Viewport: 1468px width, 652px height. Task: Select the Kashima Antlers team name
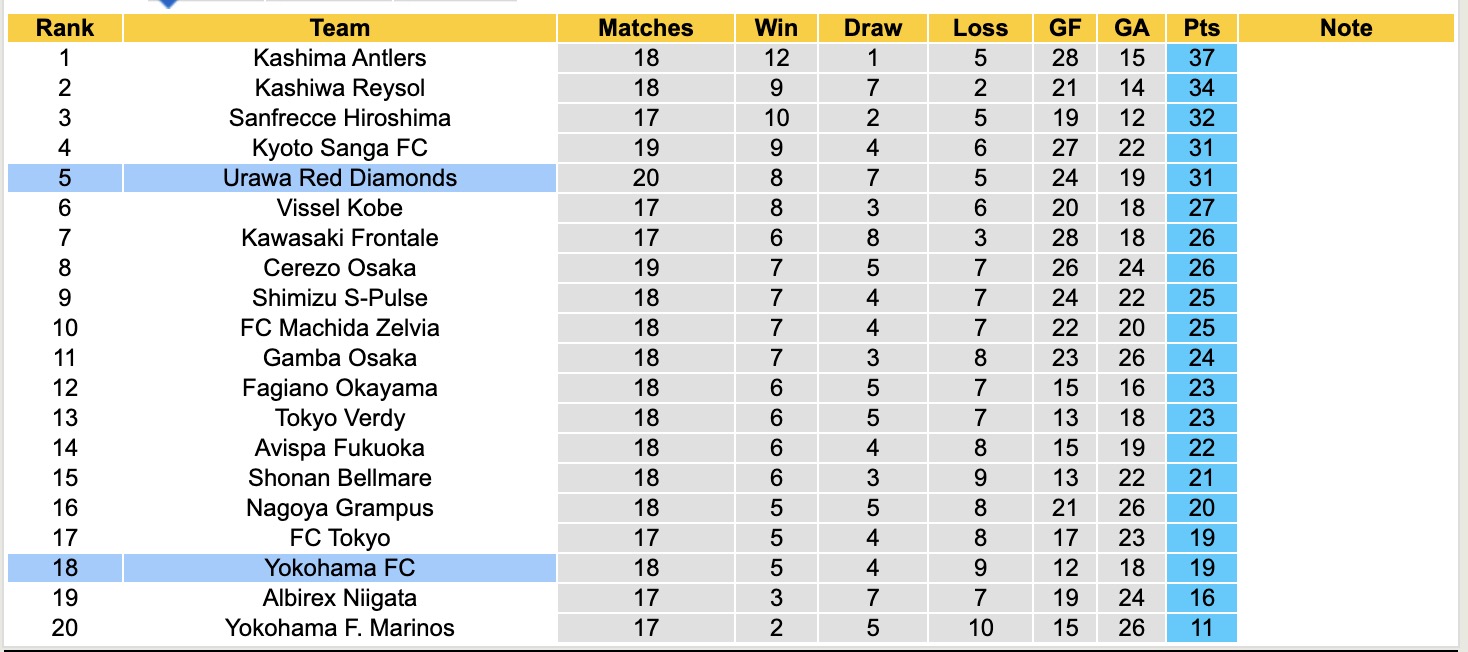pos(340,58)
